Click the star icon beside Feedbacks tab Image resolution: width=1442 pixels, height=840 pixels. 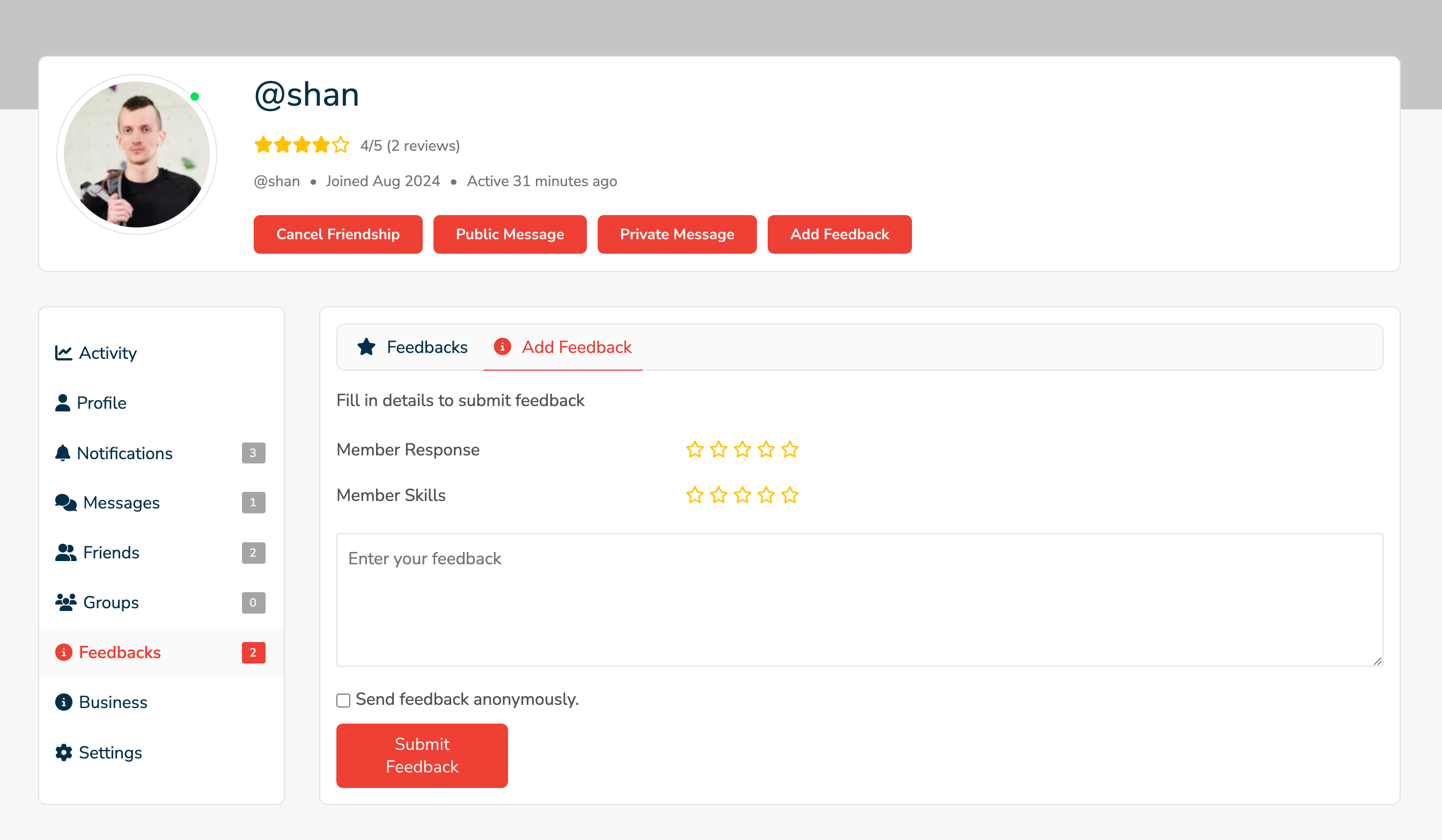[x=366, y=347]
